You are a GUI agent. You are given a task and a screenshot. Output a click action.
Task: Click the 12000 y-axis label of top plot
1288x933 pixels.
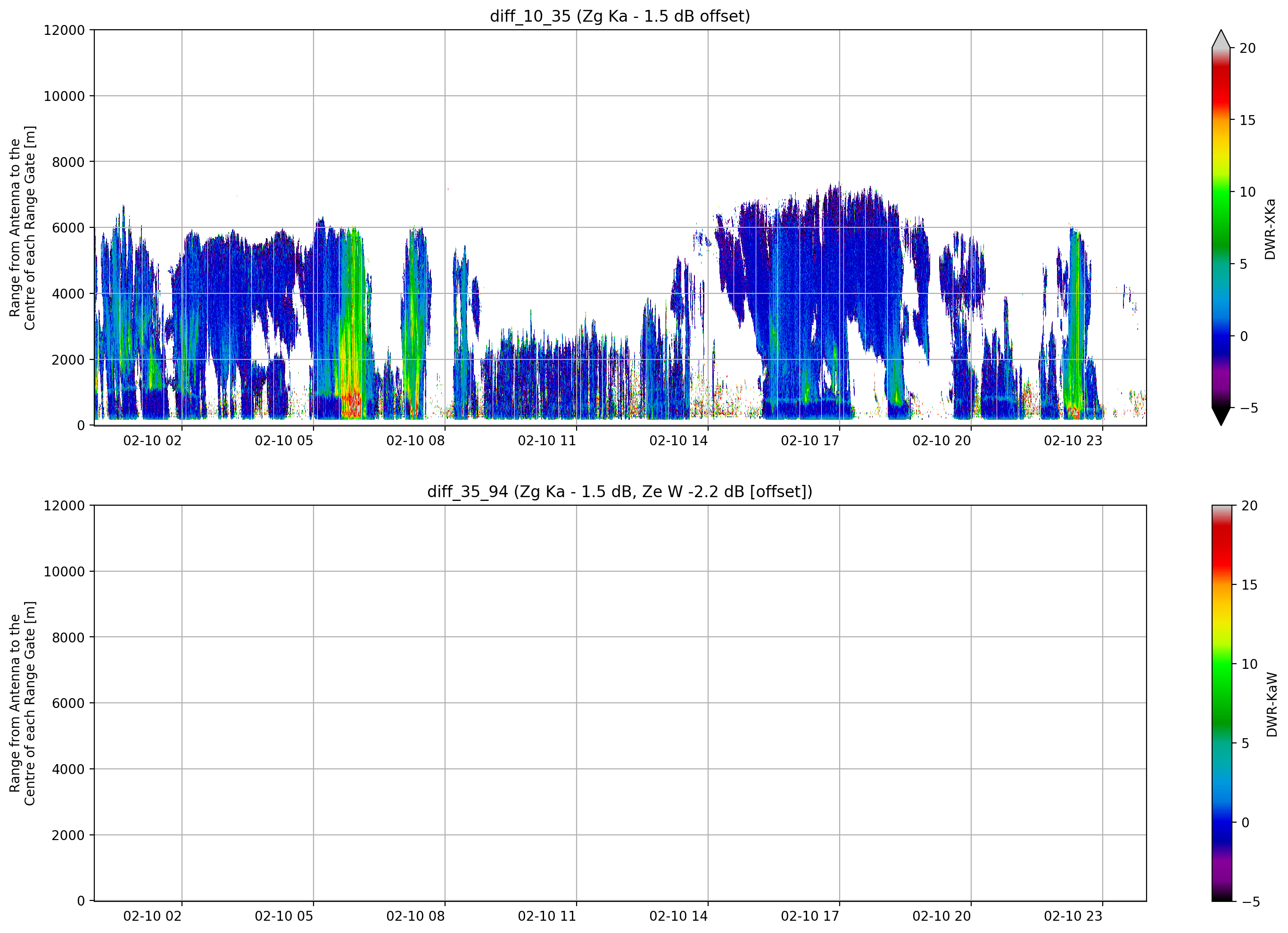tap(64, 30)
